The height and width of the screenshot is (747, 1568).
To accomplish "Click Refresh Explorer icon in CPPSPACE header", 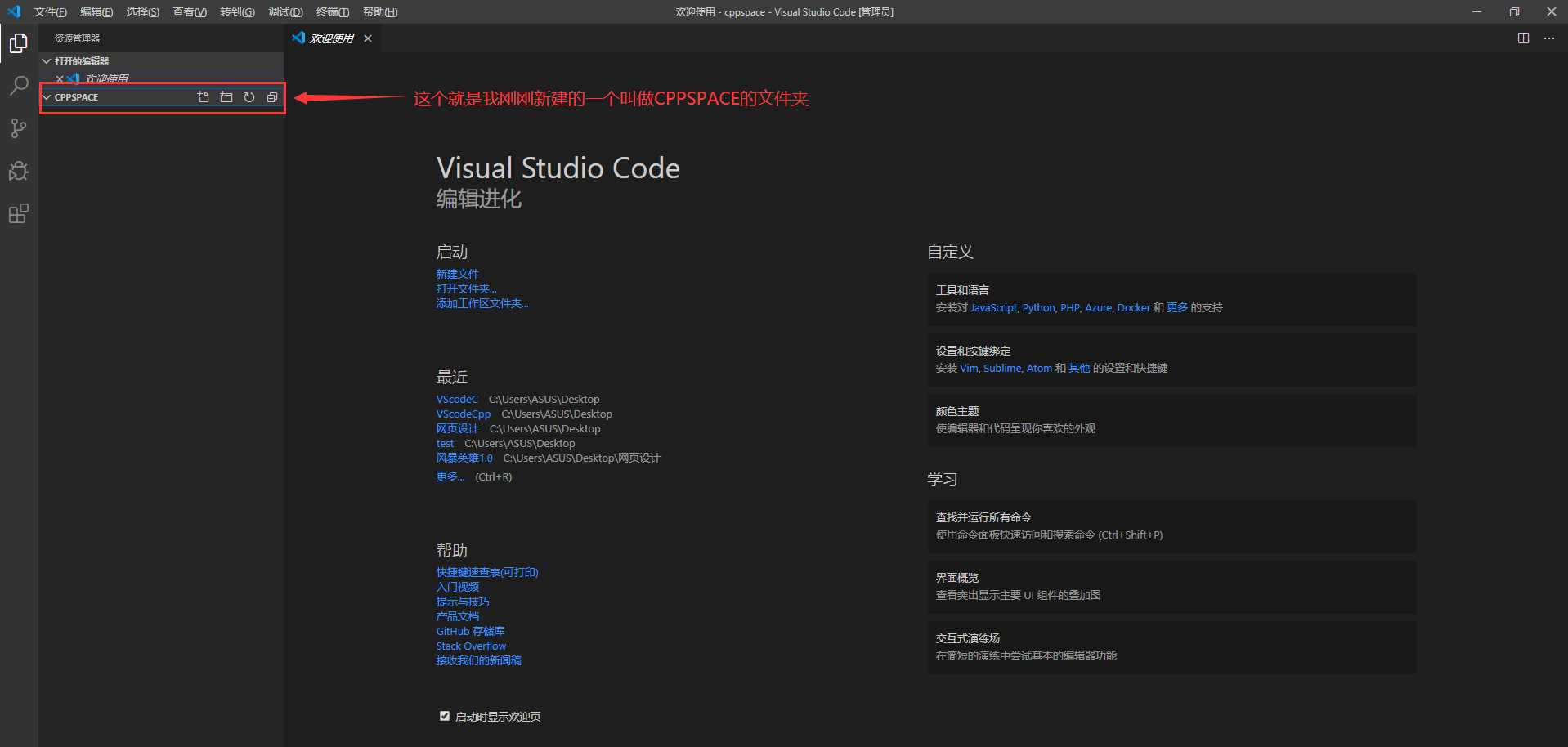I will (x=249, y=97).
